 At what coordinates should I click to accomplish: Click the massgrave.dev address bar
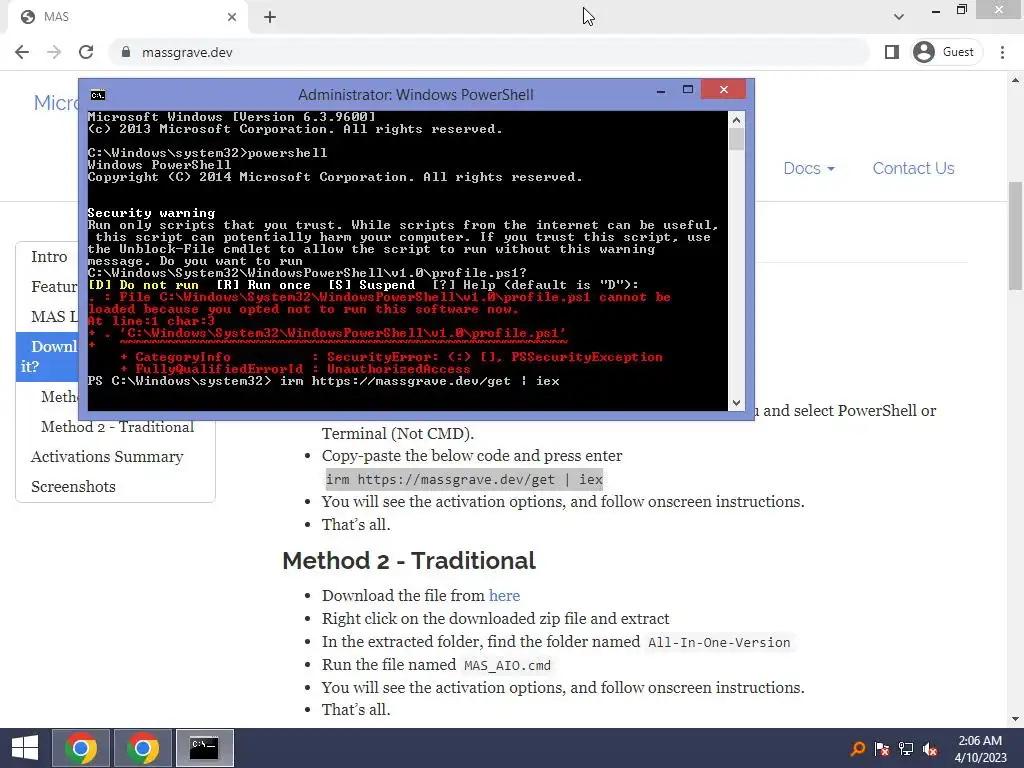[490, 52]
